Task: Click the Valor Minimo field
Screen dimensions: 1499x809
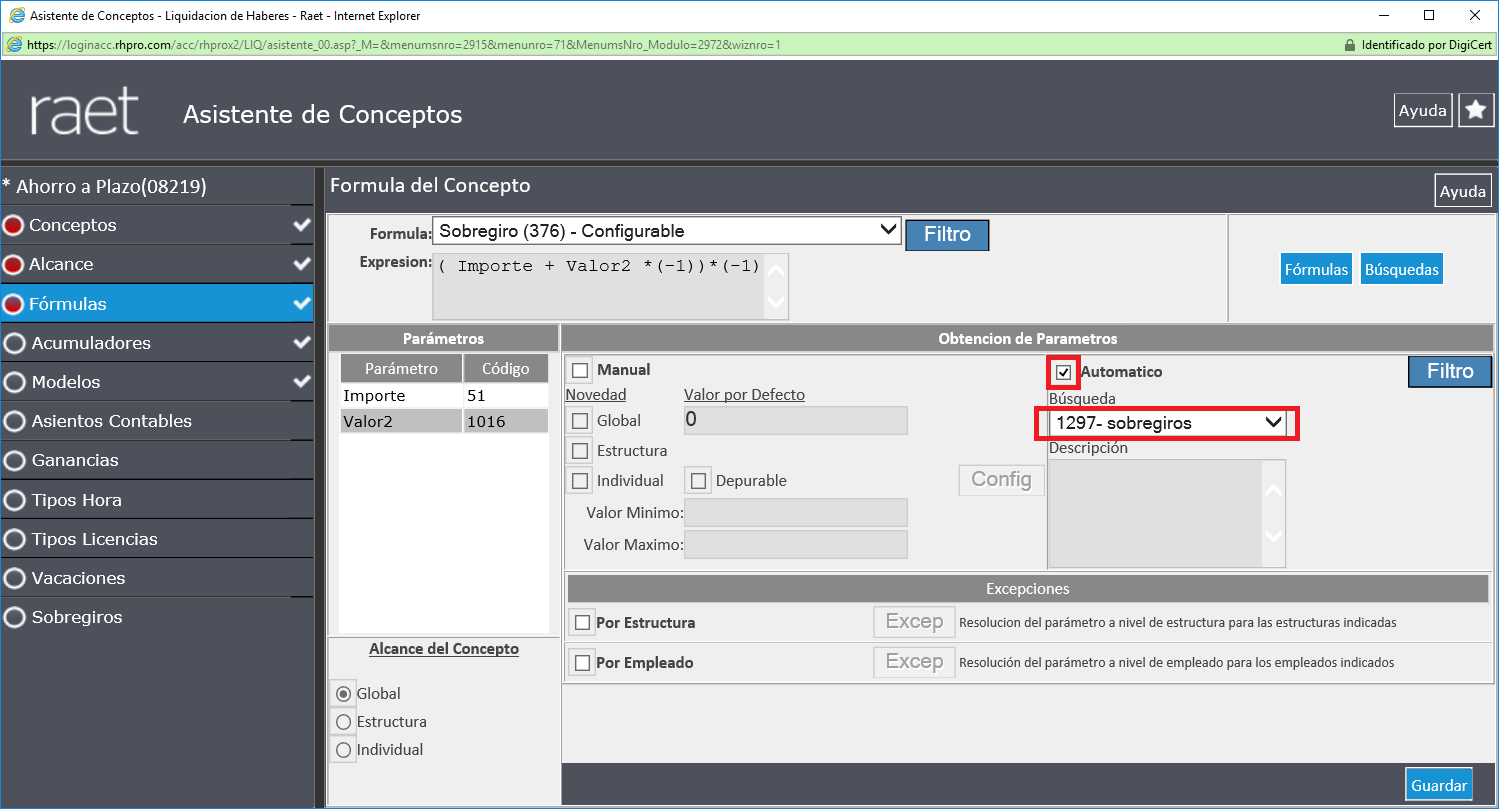Action: [796, 513]
